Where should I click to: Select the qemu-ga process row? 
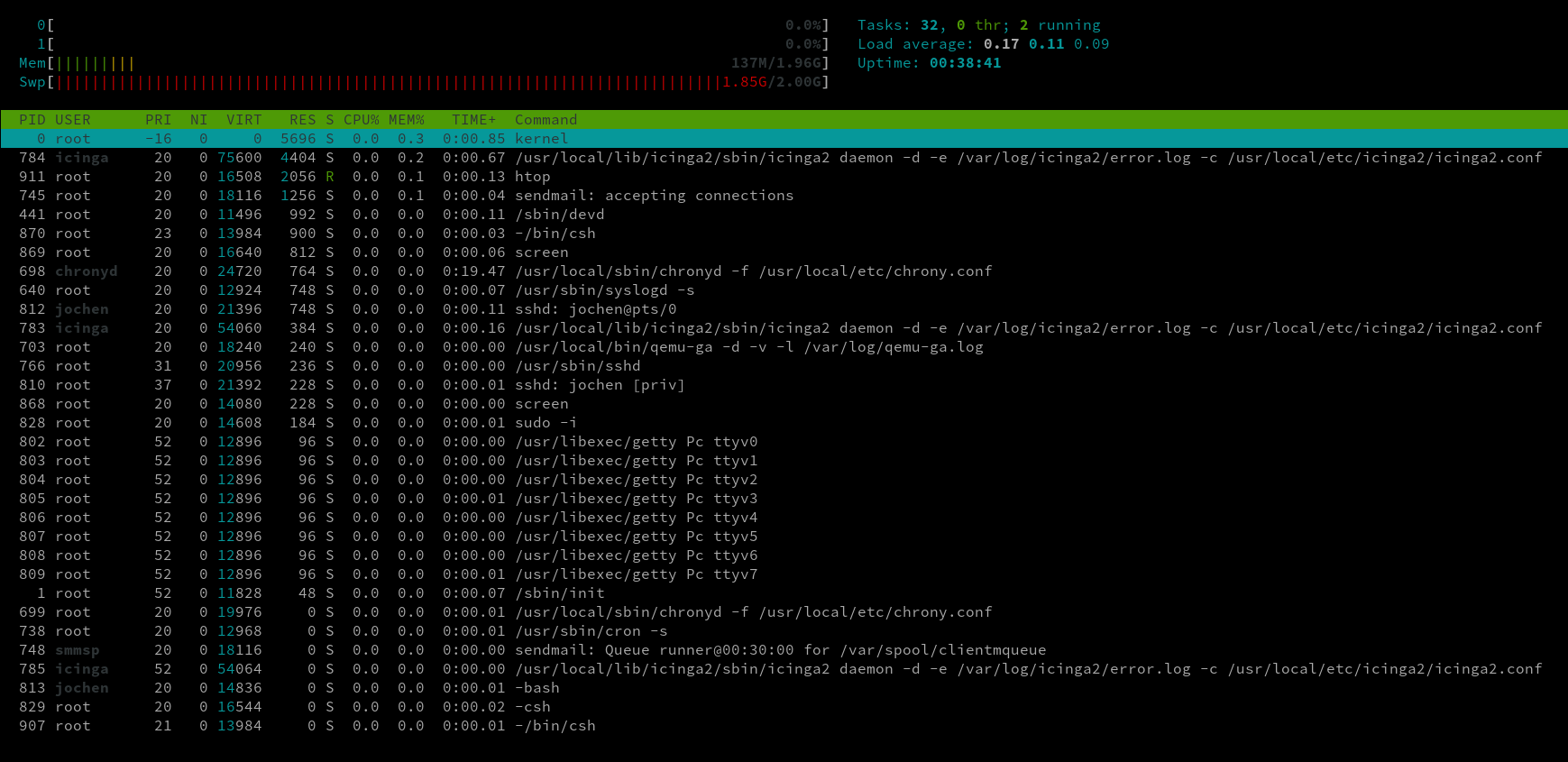(748, 347)
